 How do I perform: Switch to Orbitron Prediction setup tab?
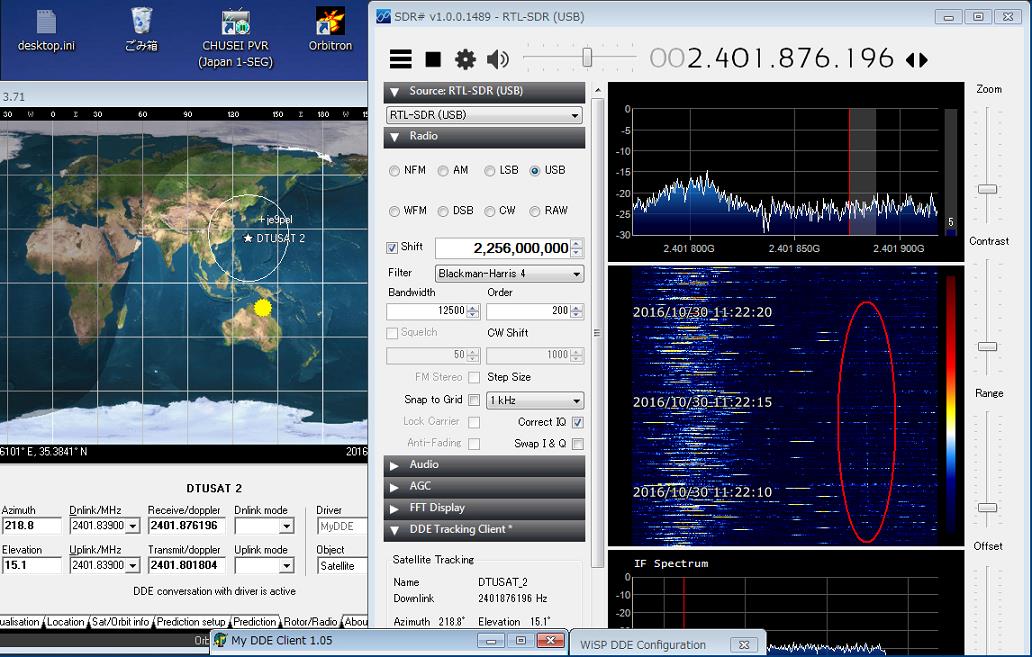coord(191,621)
